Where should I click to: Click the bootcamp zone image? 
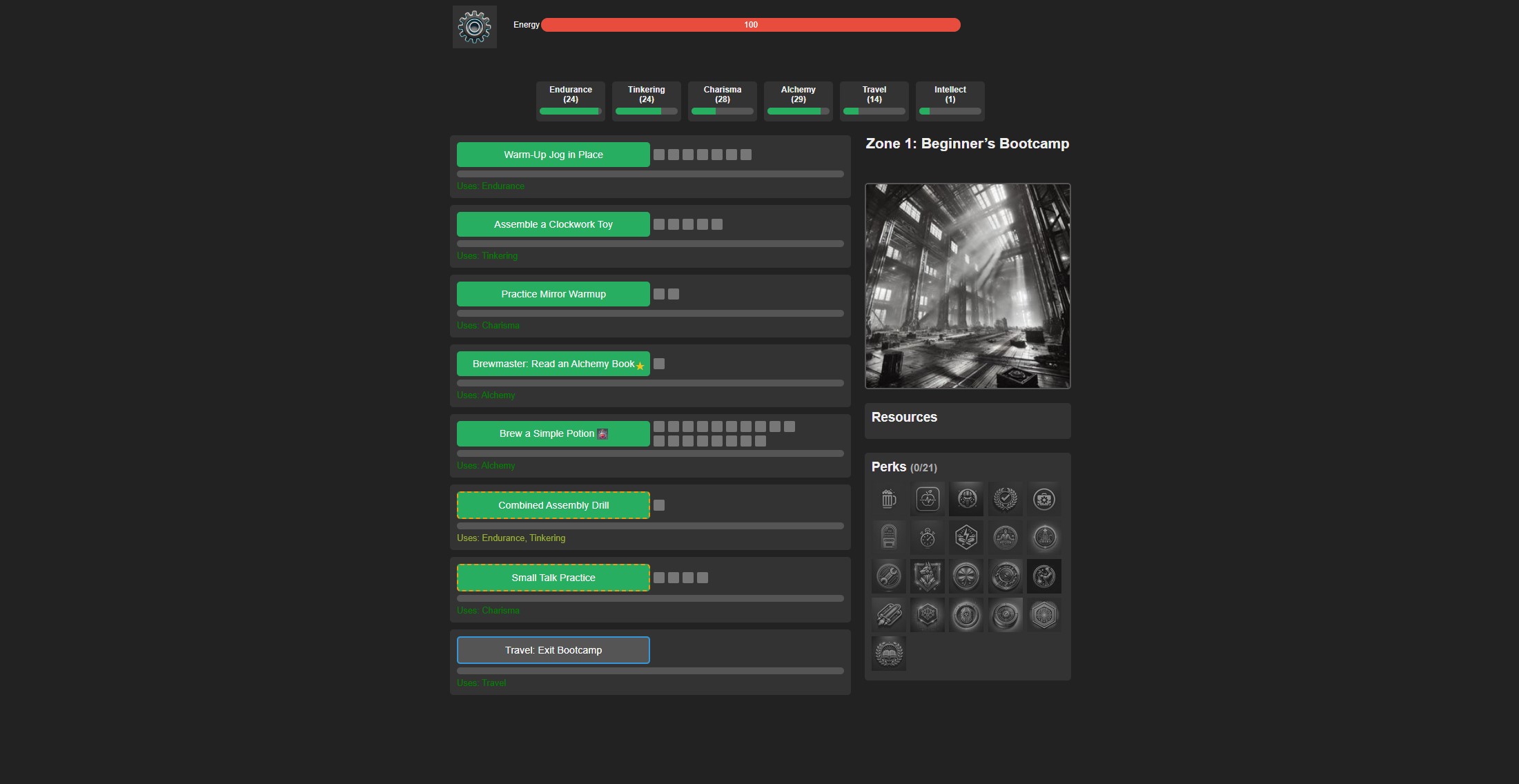[x=968, y=286]
